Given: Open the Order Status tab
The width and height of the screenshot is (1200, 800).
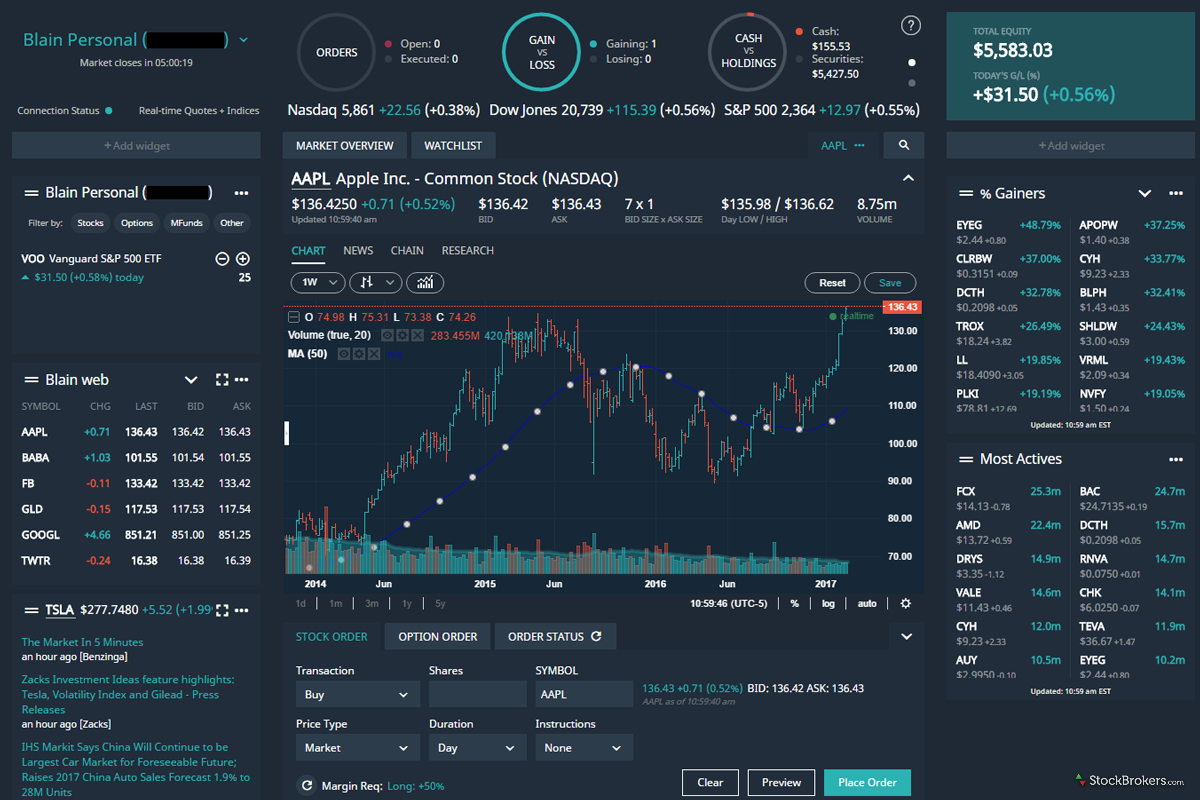Looking at the screenshot, I should point(555,636).
